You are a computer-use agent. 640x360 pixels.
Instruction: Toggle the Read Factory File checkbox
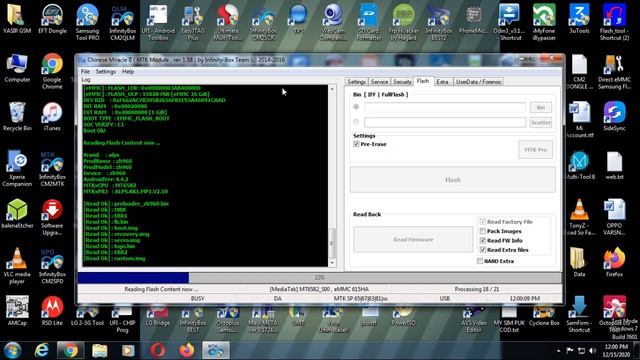coord(482,222)
